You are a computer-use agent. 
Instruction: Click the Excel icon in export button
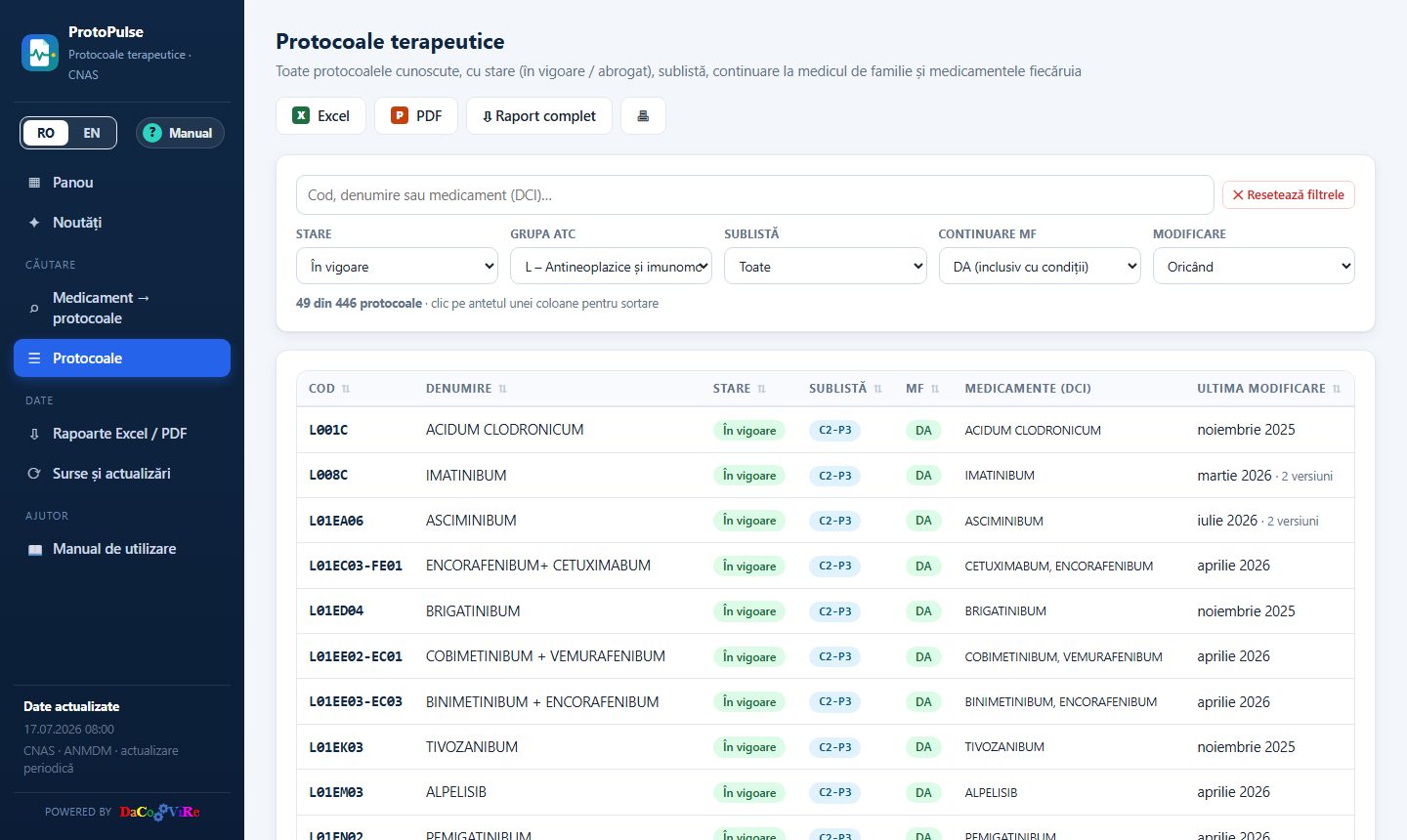[301, 115]
